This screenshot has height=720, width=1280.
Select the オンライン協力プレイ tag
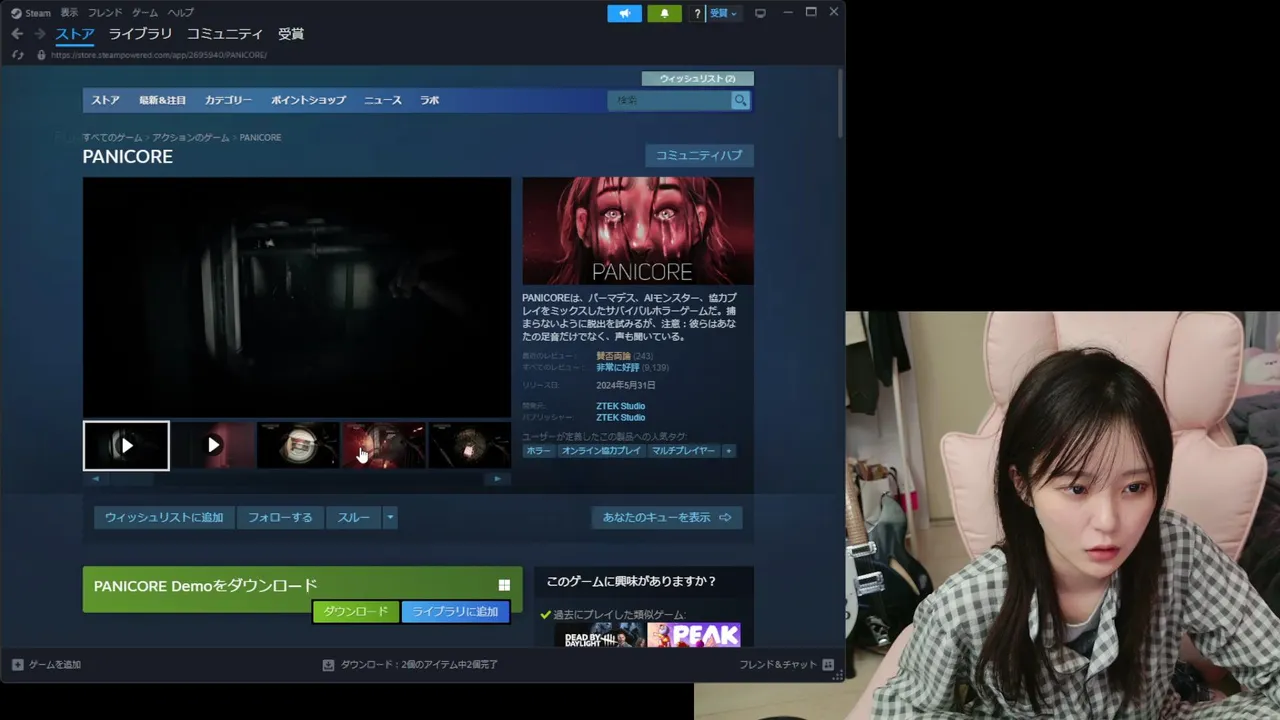(601, 451)
